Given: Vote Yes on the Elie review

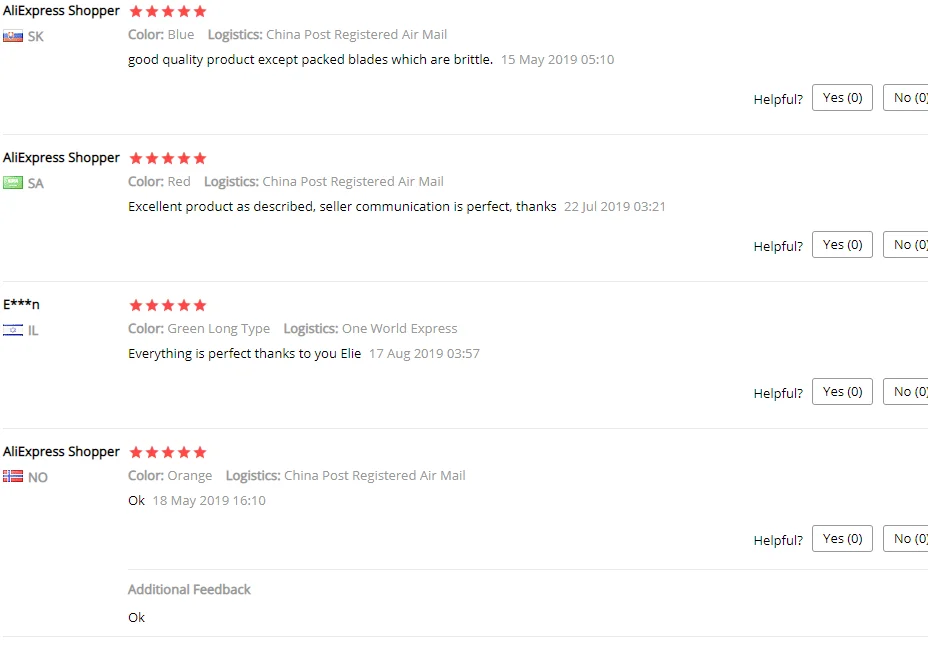Looking at the screenshot, I should pyautogui.click(x=842, y=392).
